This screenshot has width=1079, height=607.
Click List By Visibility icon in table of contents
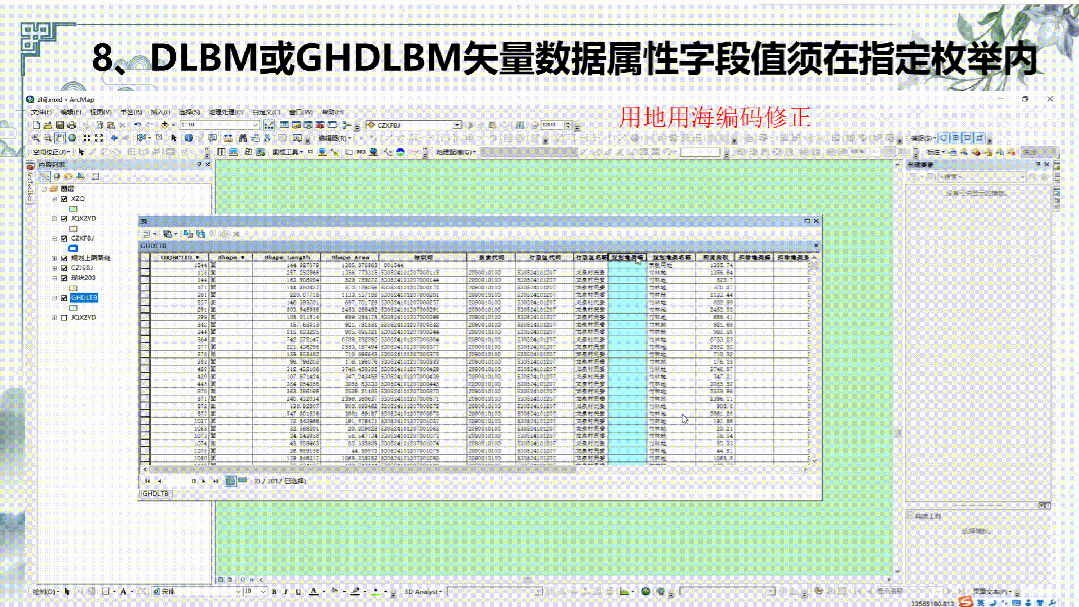point(68,177)
